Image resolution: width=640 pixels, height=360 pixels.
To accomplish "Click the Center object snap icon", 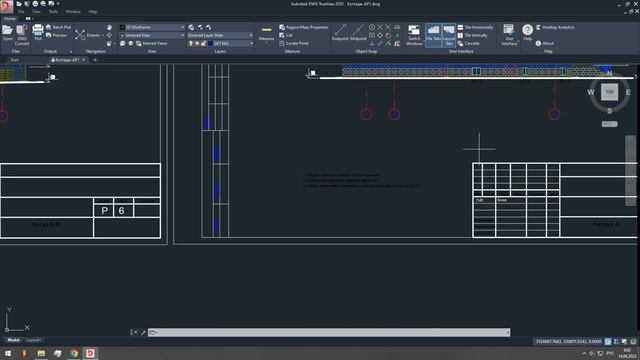I will pyautogui.click(x=372, y=27).
